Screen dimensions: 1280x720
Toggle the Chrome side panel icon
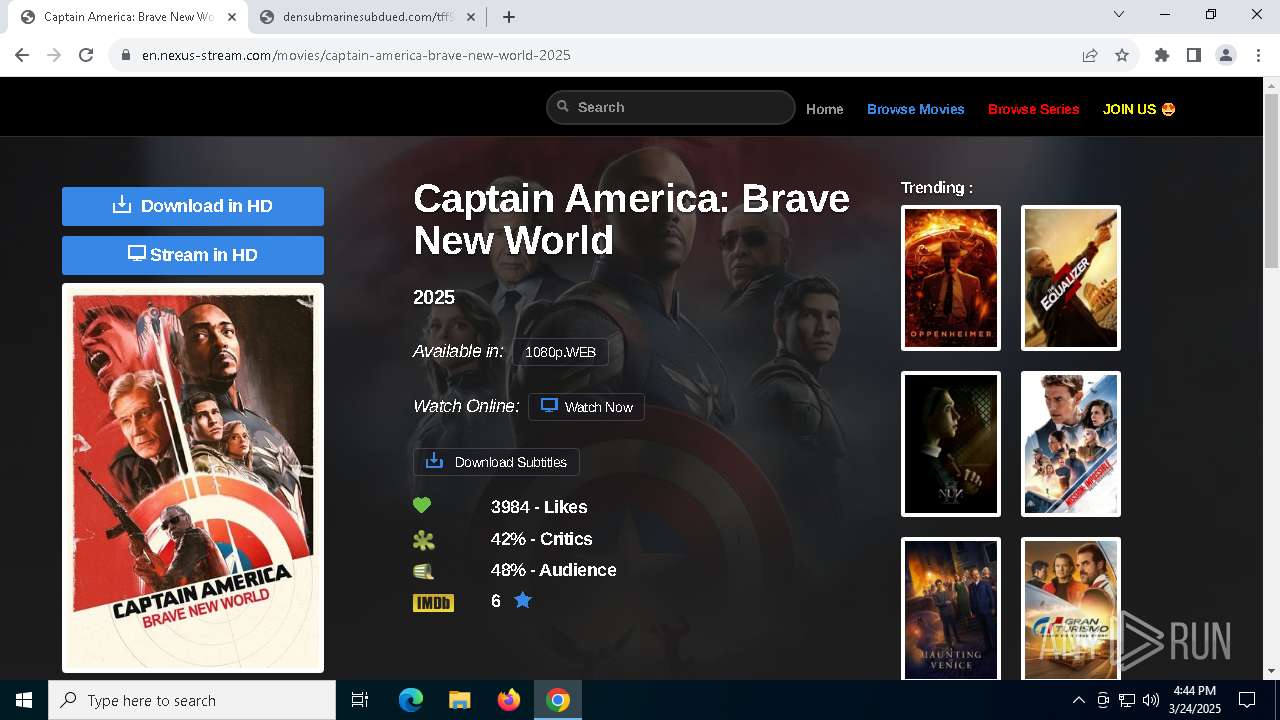[x=1194, y=55]
